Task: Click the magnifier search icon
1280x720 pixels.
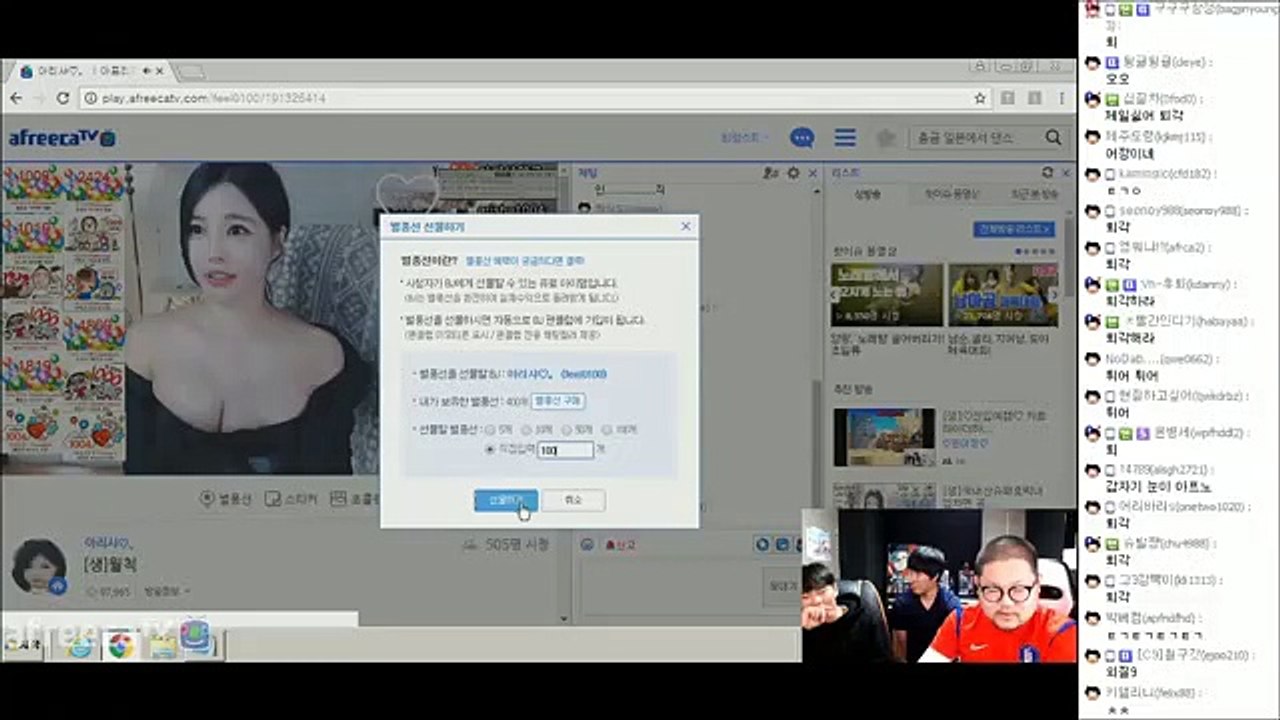Action: click(x=1053, y=138)
